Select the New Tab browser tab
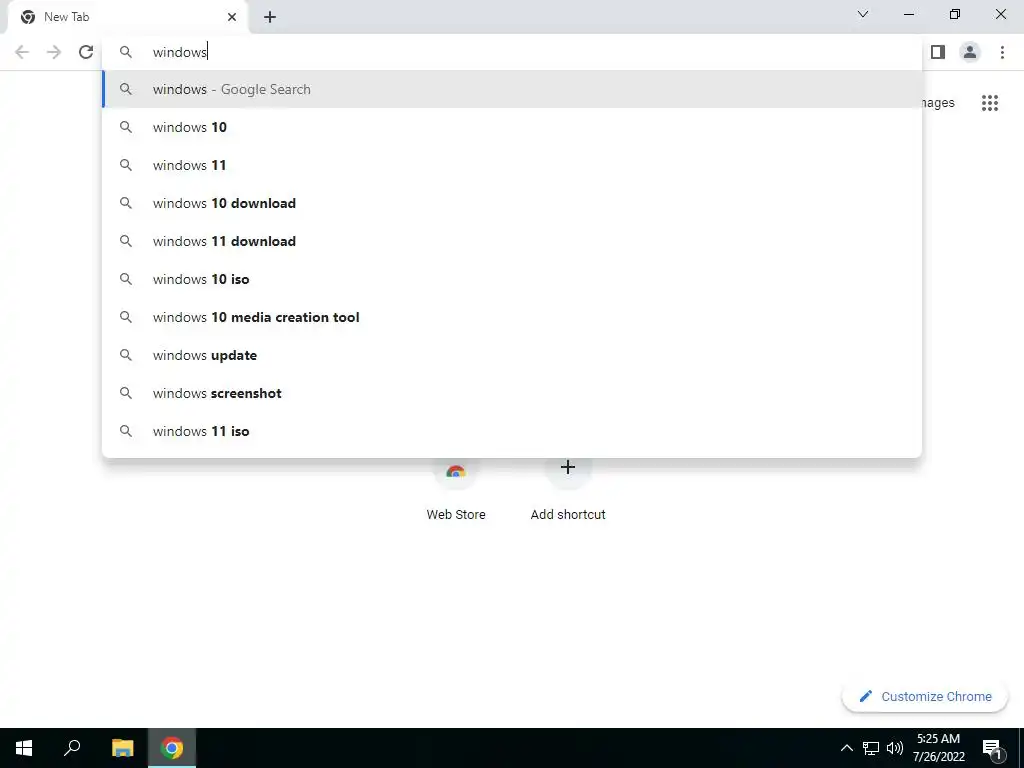1024x768 pixels. pyautogui.click(x=127, y=18)
